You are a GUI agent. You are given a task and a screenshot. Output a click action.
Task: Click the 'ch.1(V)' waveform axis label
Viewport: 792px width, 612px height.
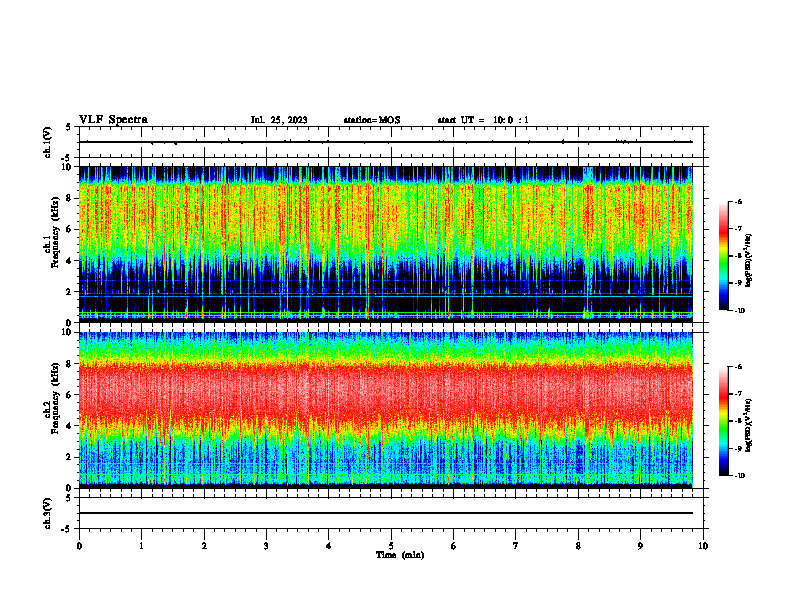(48, 142)
